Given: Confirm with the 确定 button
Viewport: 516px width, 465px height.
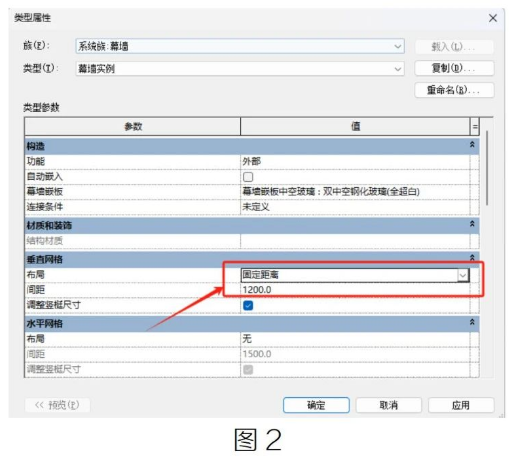Looking at the screenshot, I should click(x=316, y=405).
